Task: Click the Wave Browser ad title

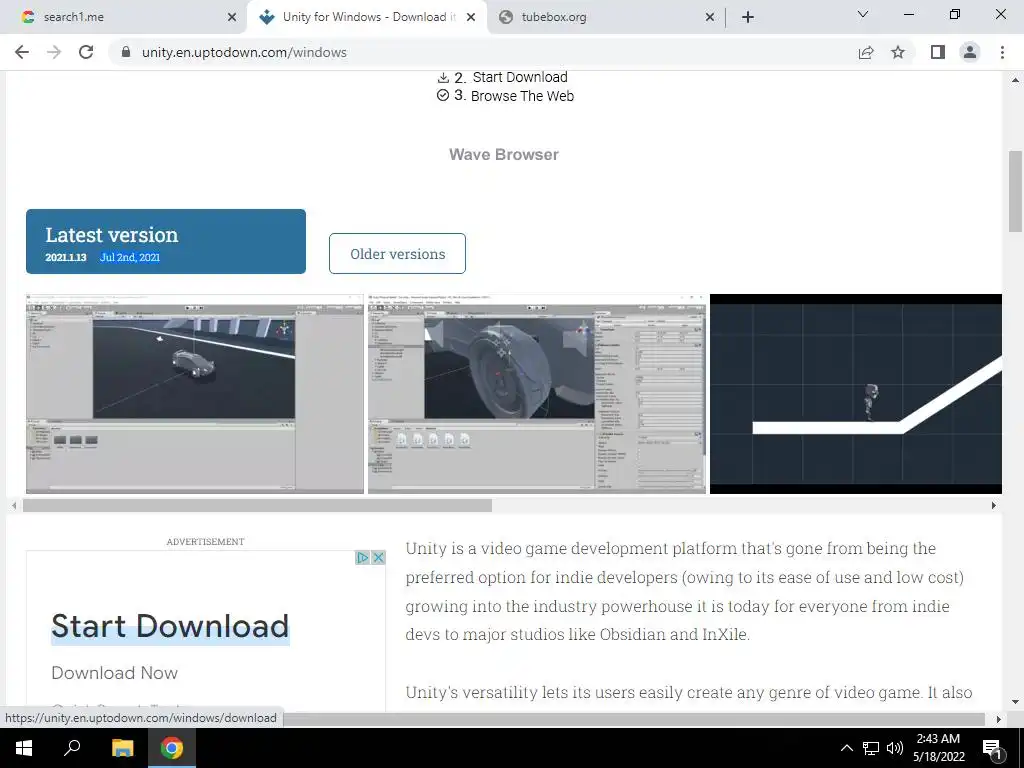Action: [x=504, y=155]
